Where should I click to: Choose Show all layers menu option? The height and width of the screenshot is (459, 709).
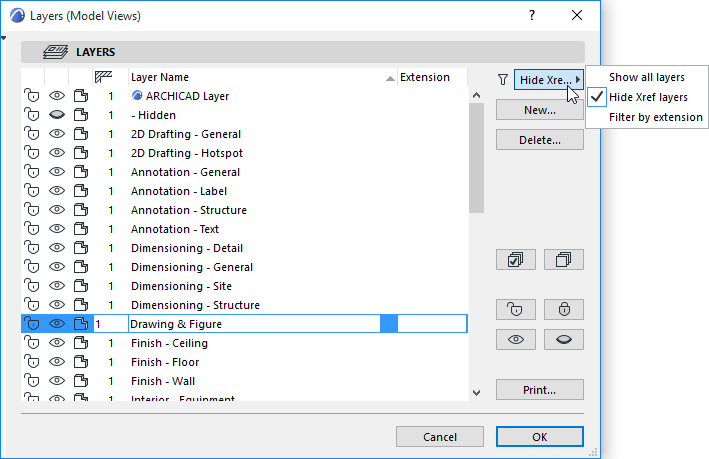click(x=646, y=77)
